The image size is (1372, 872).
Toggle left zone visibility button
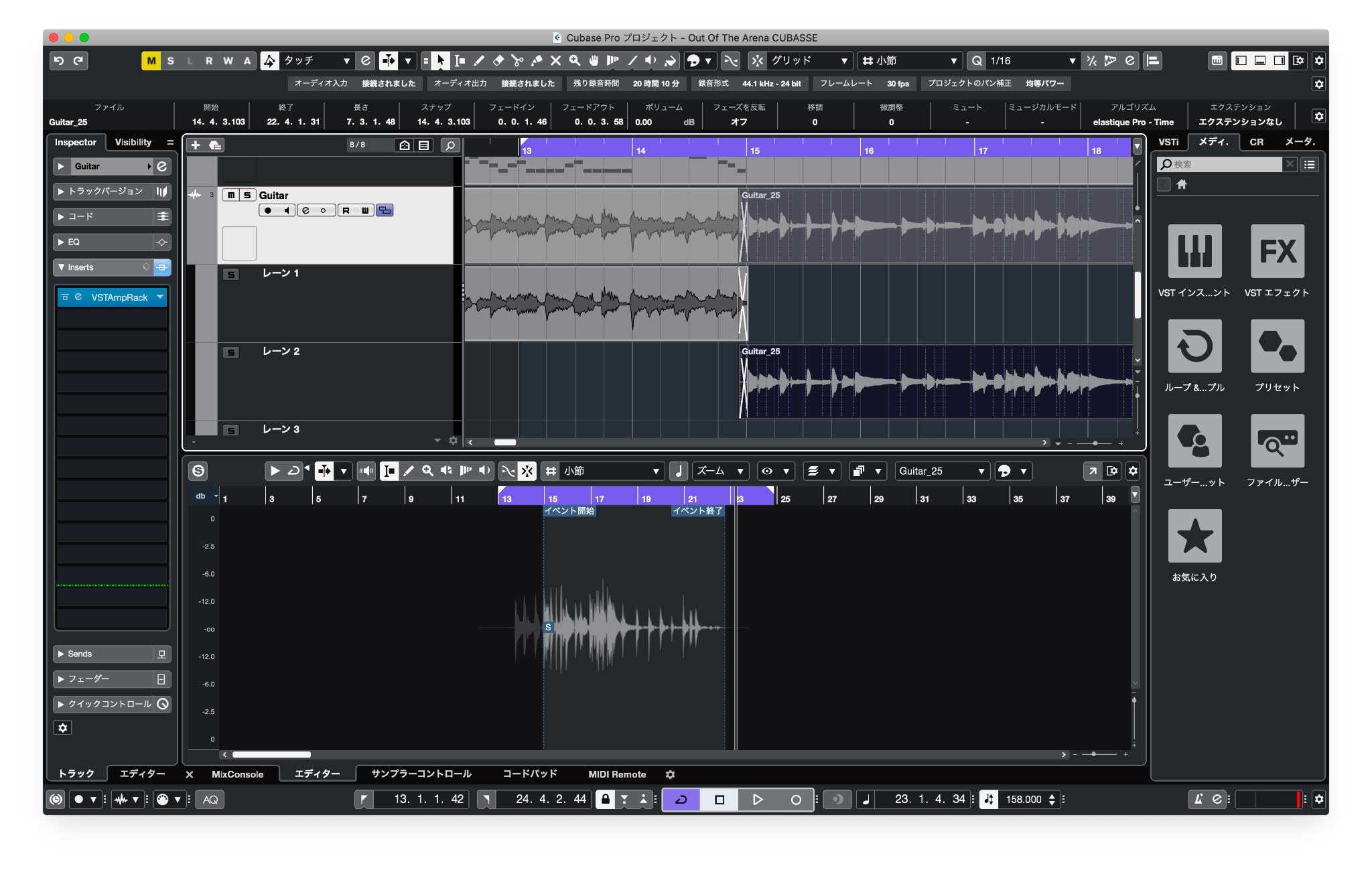click(1241, 61)
